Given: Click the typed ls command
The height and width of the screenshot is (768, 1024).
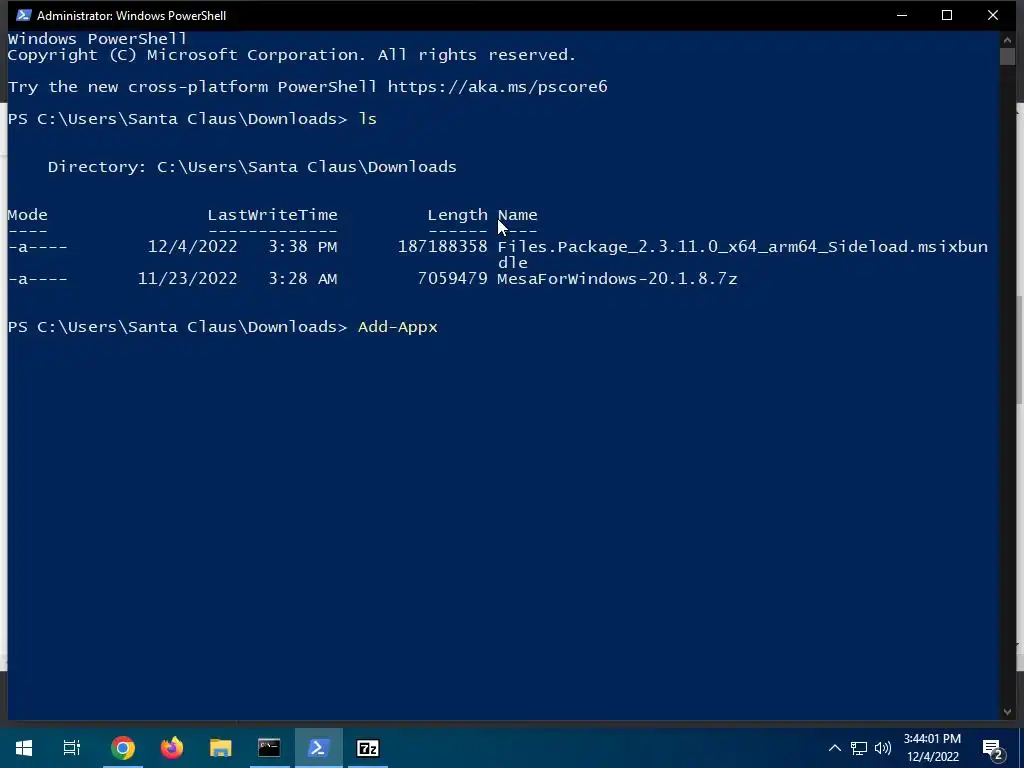Looking at the screenshot, I should (368, 119).
